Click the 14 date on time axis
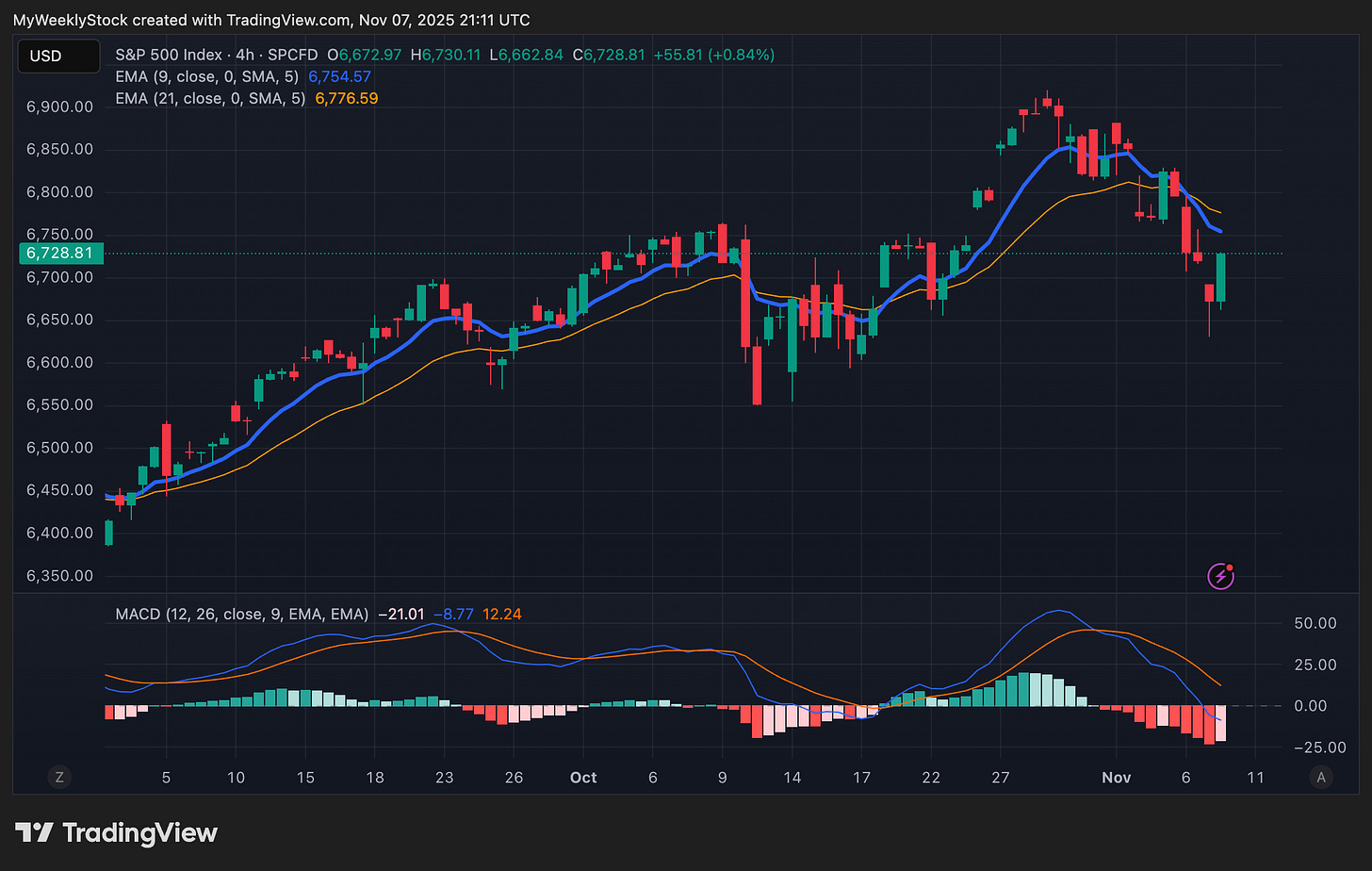Screen dimensions: 1372x871 [x=792, y=778]
